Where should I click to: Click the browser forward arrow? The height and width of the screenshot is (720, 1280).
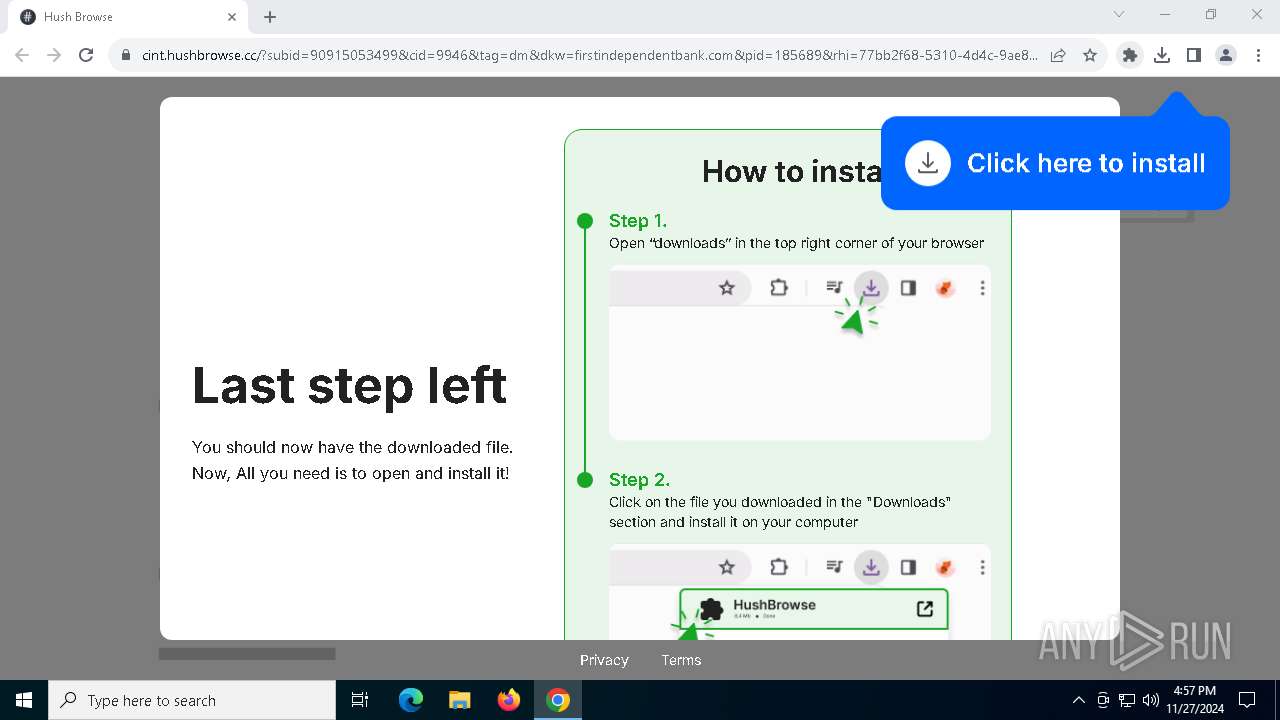click(x=54, y=55)
